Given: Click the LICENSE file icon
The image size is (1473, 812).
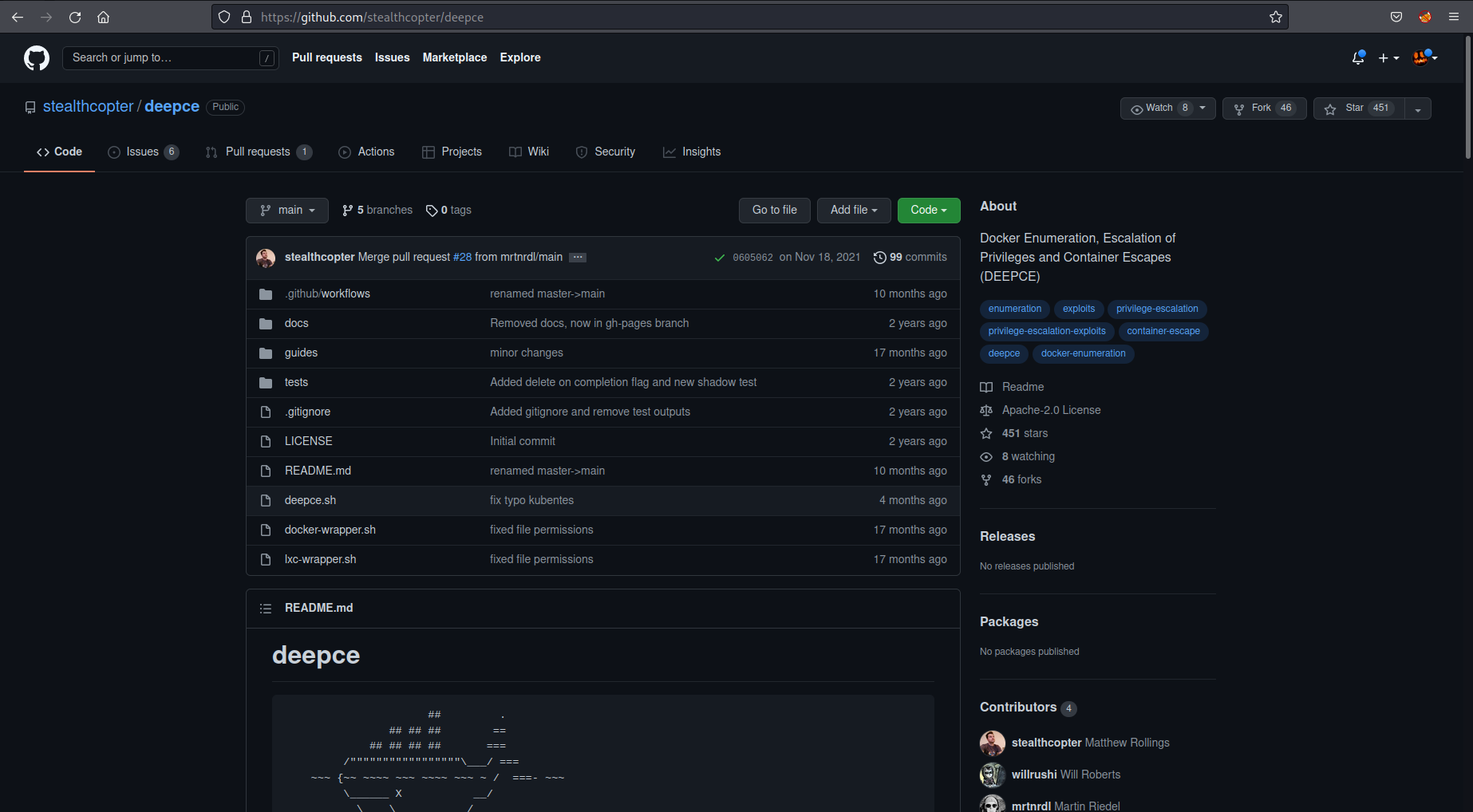Looking at the screenshot, I should tap(266, 441).
